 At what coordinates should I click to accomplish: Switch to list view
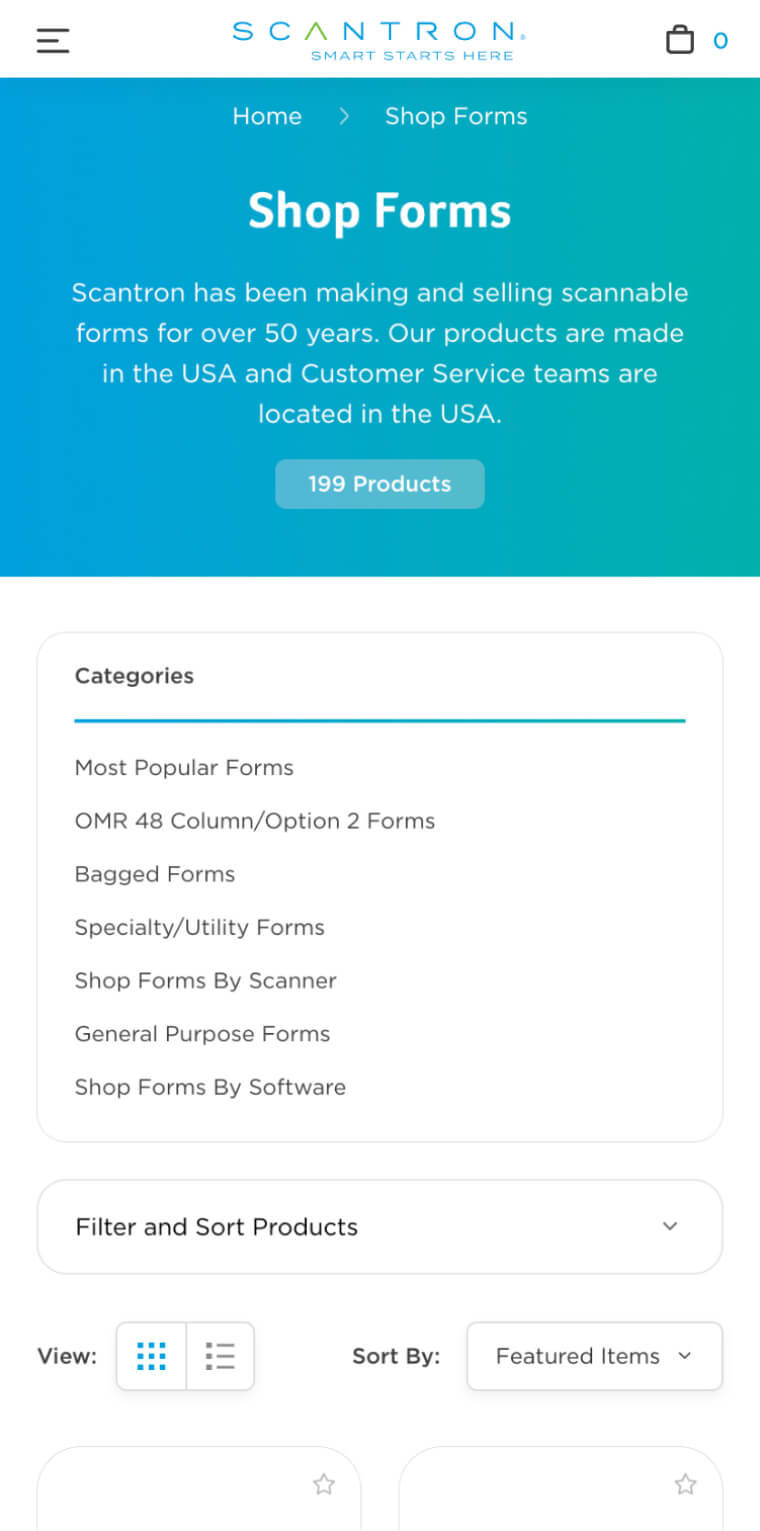coord(220,1356)
